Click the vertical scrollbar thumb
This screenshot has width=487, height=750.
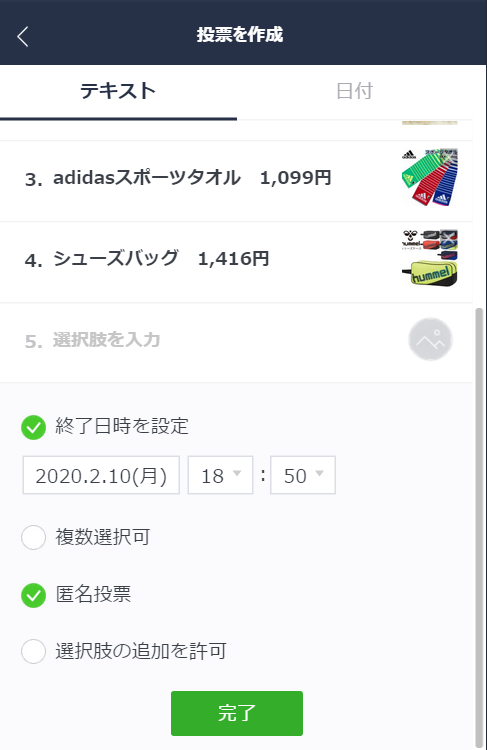(479, 526)
